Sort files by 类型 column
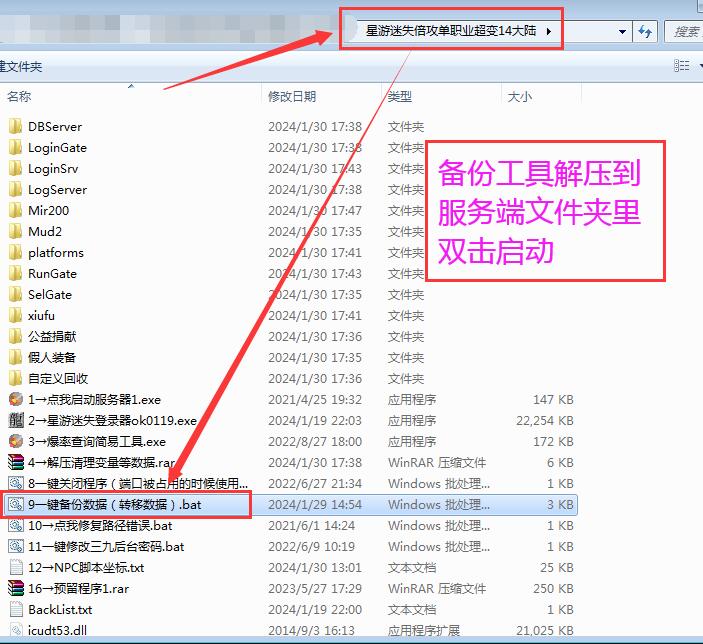 pos(400,97)
